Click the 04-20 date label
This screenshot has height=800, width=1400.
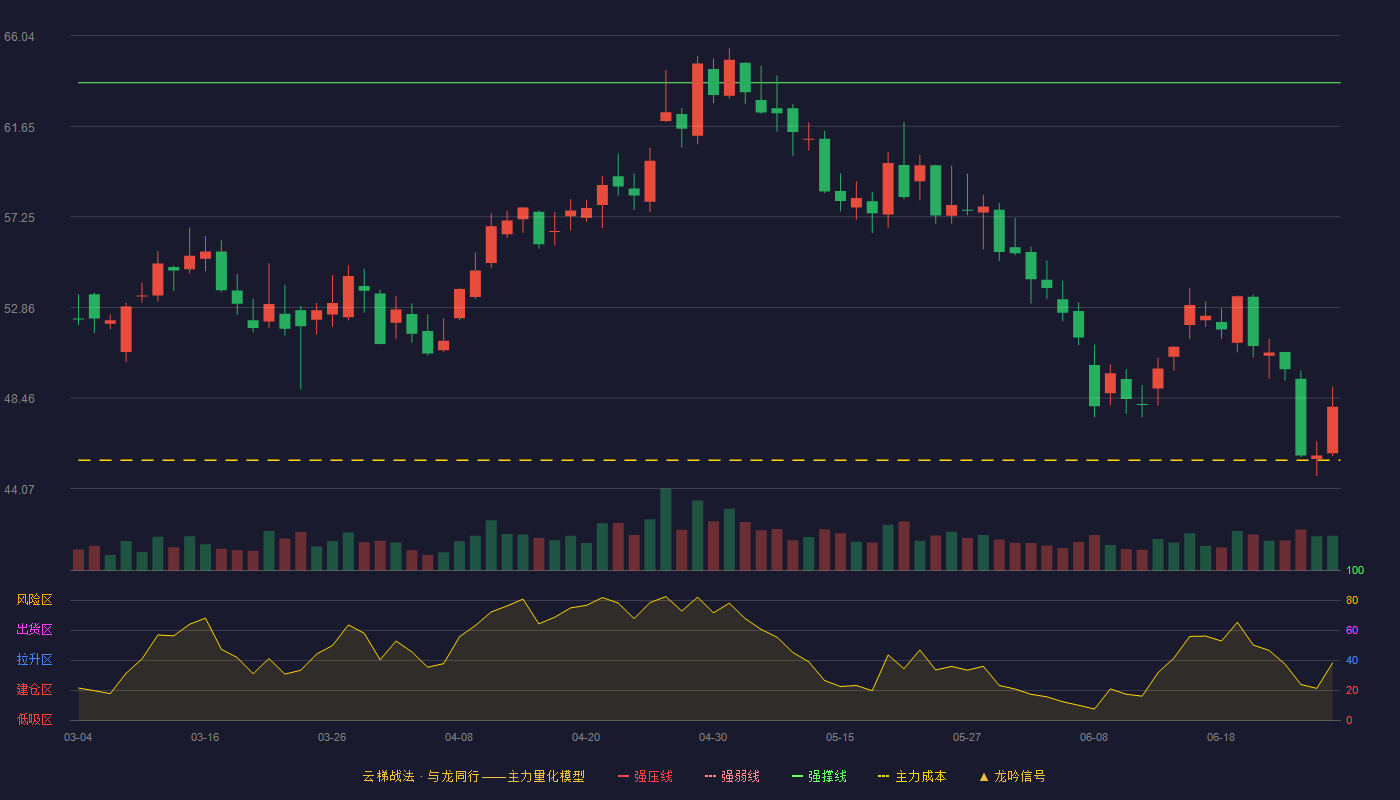586,737
